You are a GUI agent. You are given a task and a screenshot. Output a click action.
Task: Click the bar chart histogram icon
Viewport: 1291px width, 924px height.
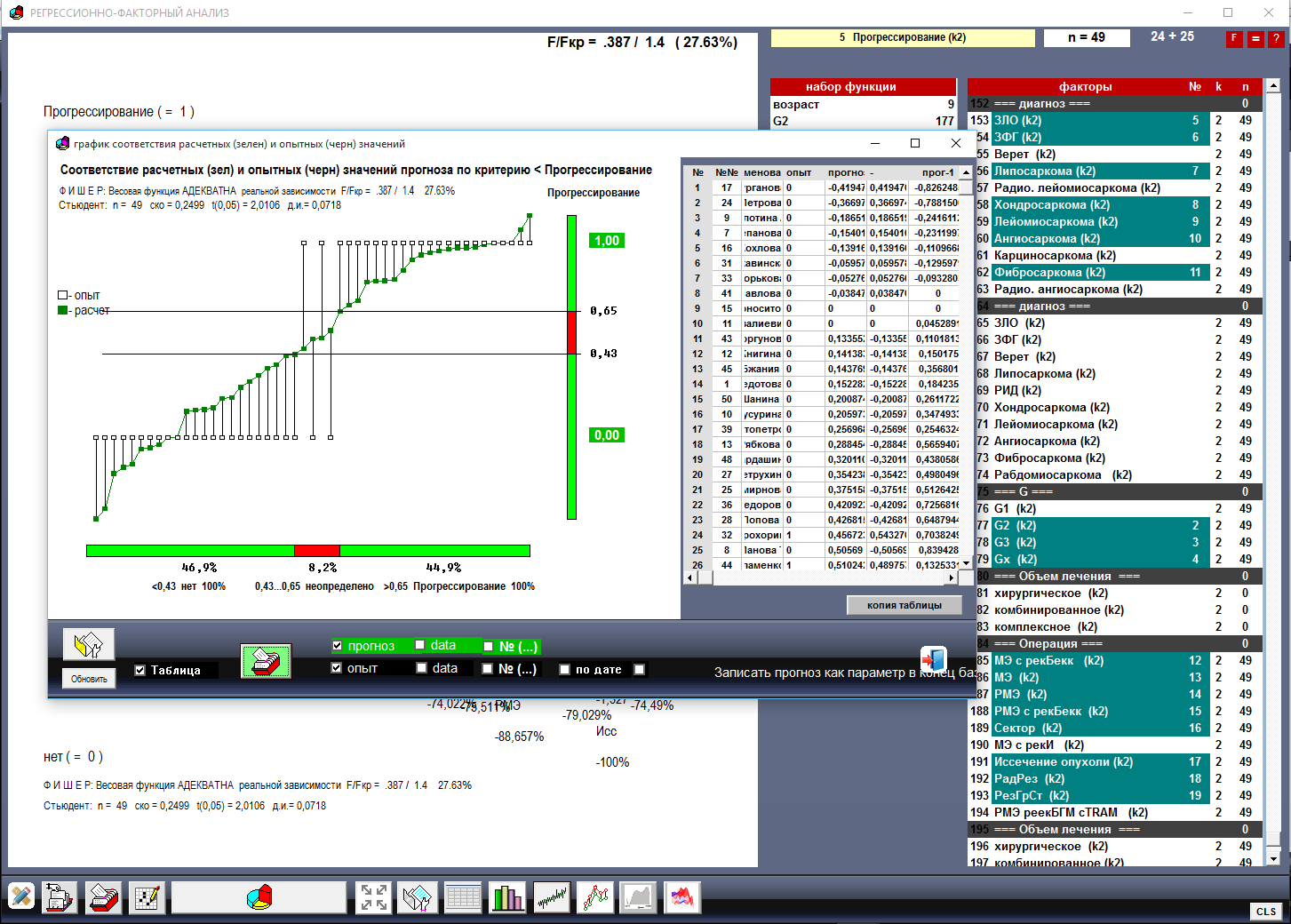click(507, 897)
